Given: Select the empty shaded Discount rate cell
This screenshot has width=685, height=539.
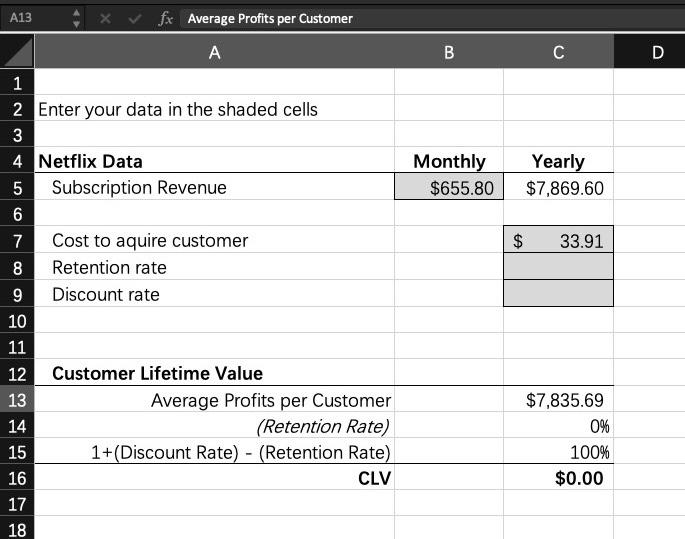Looking at the screenshot, I should [x=558, y=294].
